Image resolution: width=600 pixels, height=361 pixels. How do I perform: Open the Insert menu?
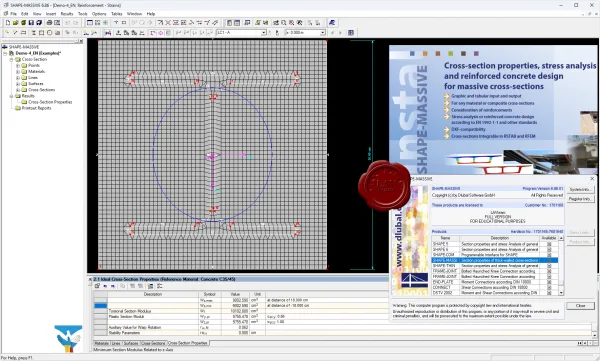[x=51, y=14]
